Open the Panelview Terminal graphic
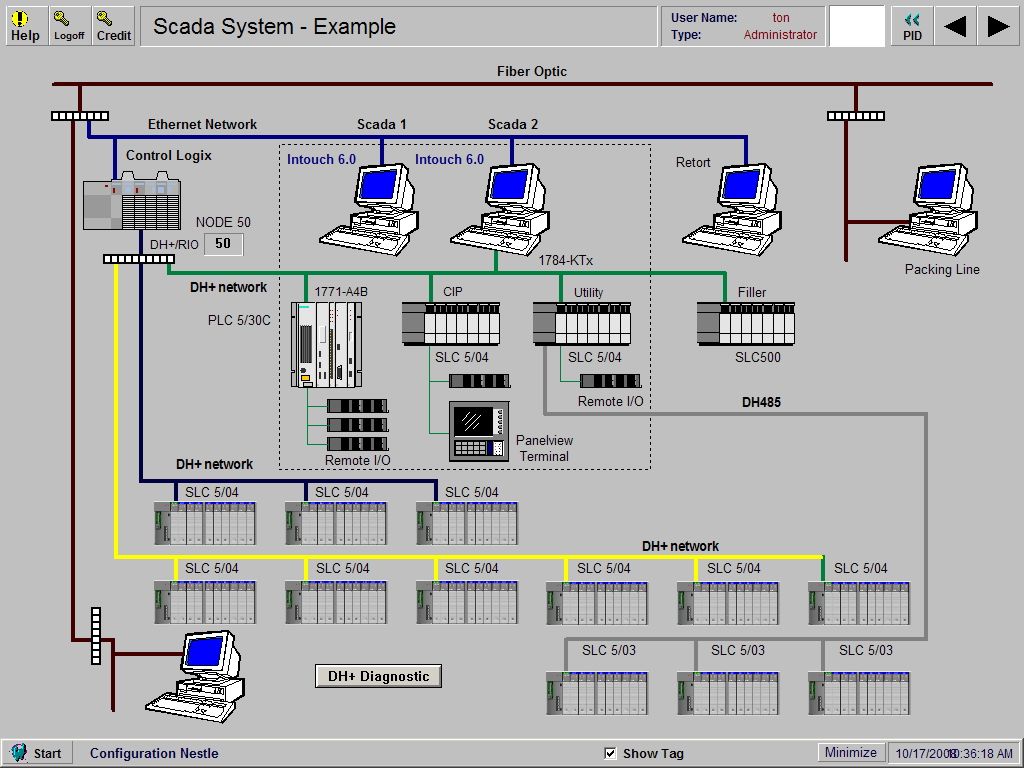The height and width of the screenshot is (768, 1024). pyautogui.click(x=477, y=423)
